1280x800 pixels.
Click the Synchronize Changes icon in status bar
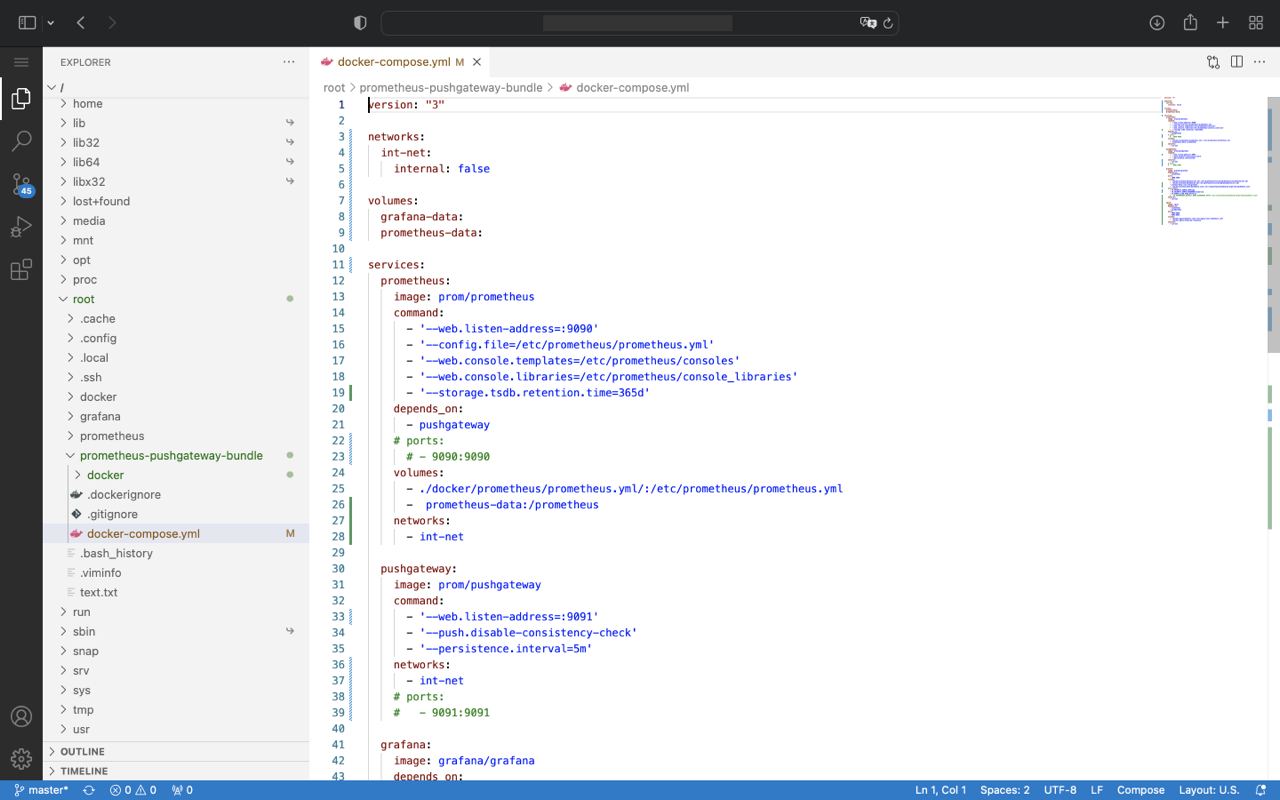click(x=89, y=790)
